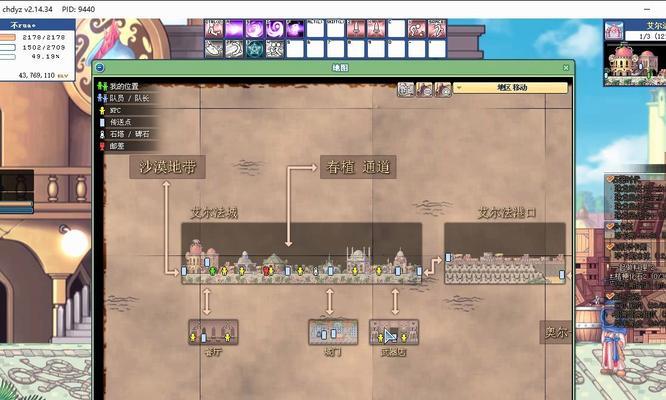Click the 传送点 legend entry
Image resolution: width=666 pixels, height=400 pixels.
coord(116,122)
